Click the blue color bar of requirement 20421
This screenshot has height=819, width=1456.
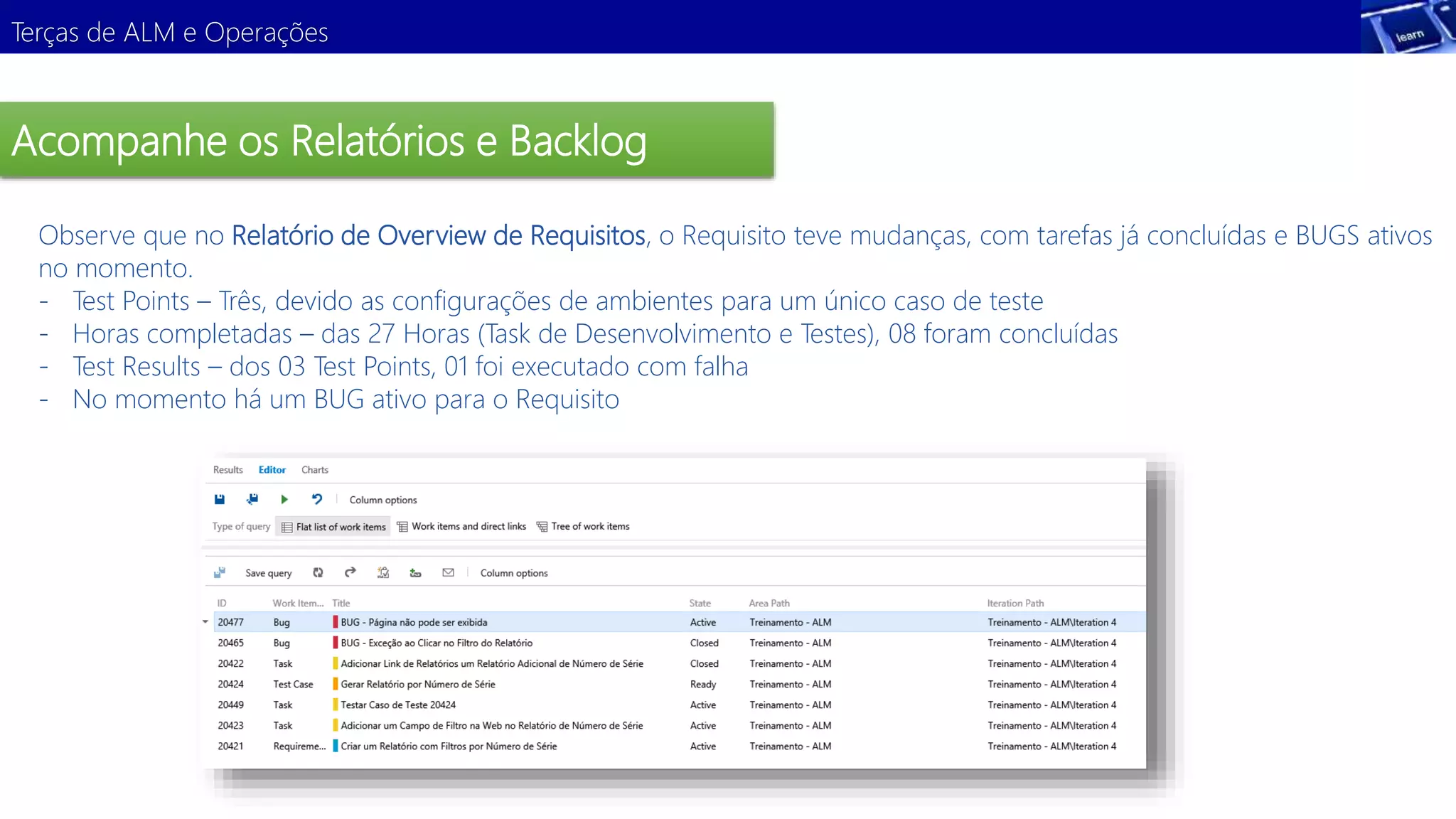tap(335, 746)
